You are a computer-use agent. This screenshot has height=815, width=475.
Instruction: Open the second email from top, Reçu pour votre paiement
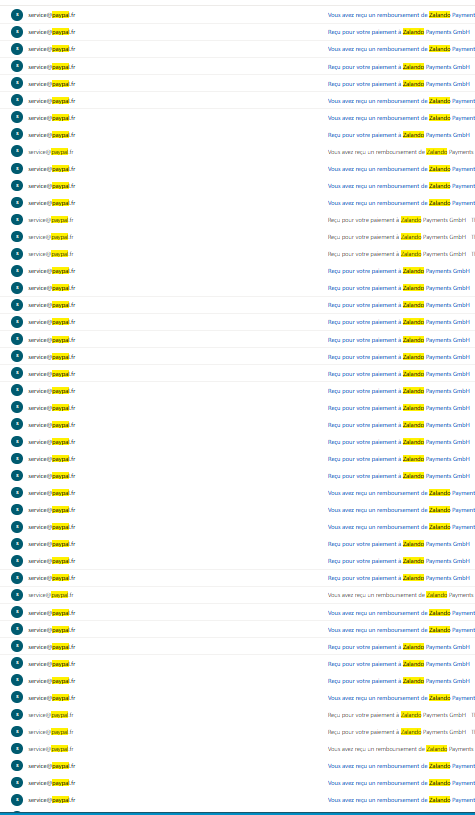click(399, 32)
